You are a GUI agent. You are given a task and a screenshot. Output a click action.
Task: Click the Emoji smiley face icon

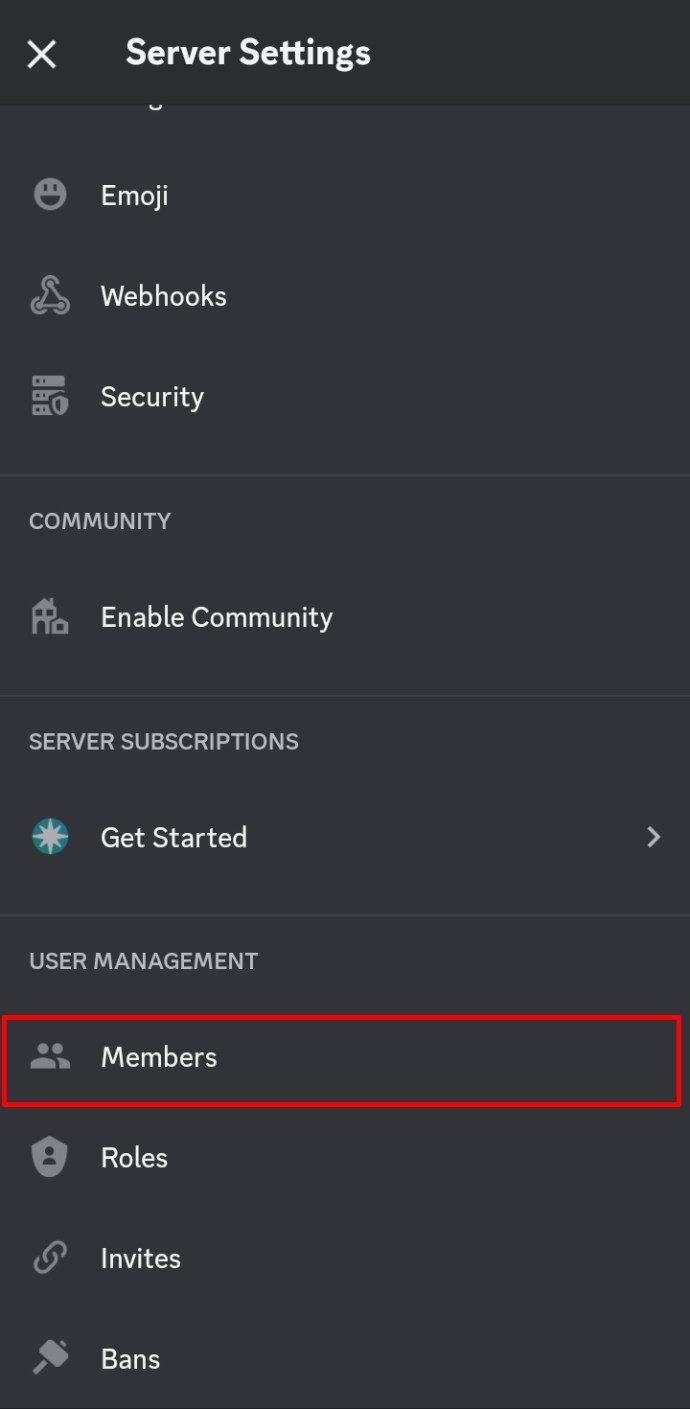tap(50, 195)
